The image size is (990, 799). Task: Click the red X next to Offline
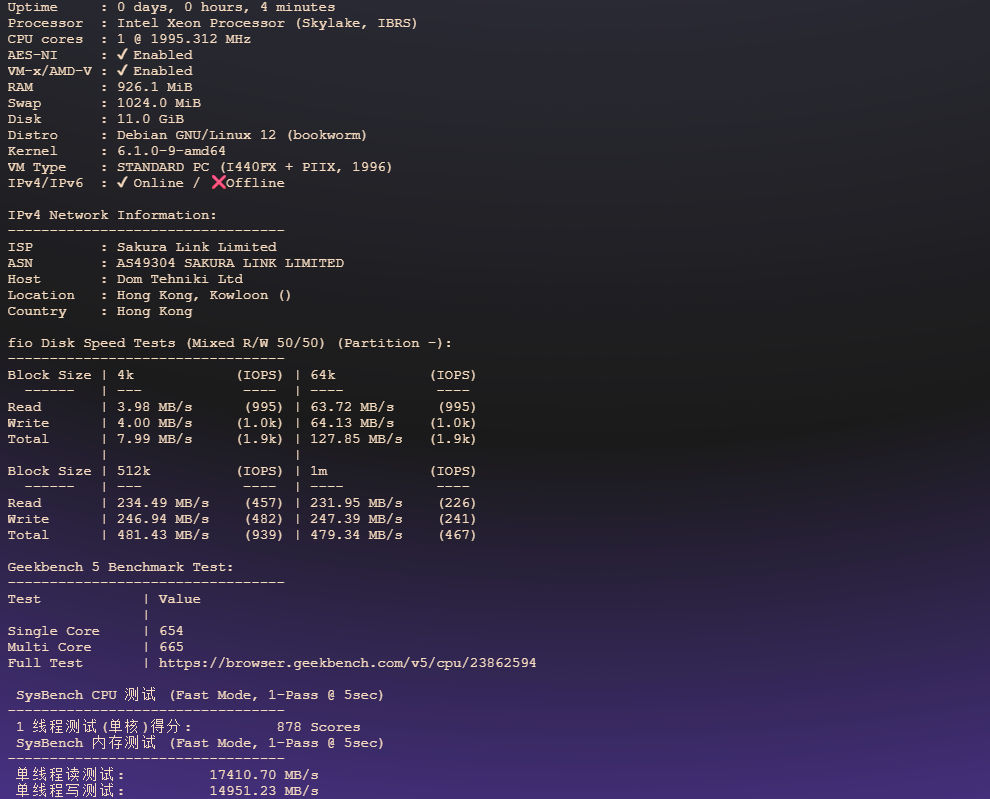click(x=218, y=182)
